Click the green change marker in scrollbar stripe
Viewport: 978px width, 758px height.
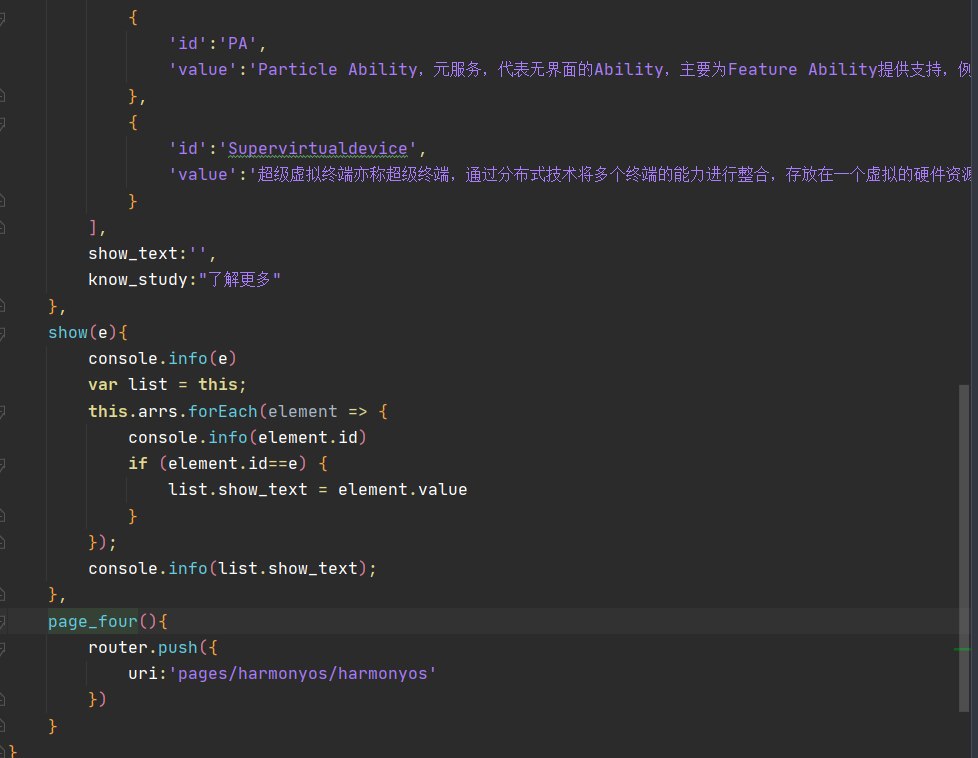point(962,649)
